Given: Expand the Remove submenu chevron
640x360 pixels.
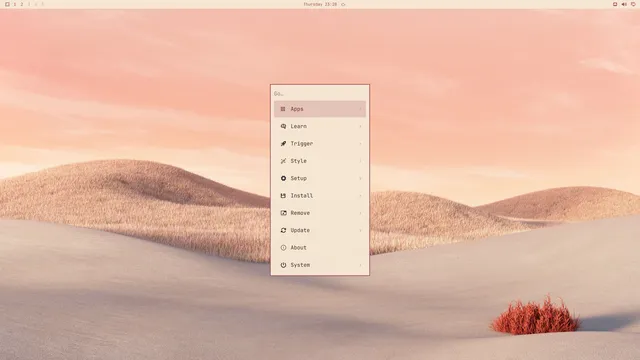Looking at the screenshot, I should [x=360, y=213].
